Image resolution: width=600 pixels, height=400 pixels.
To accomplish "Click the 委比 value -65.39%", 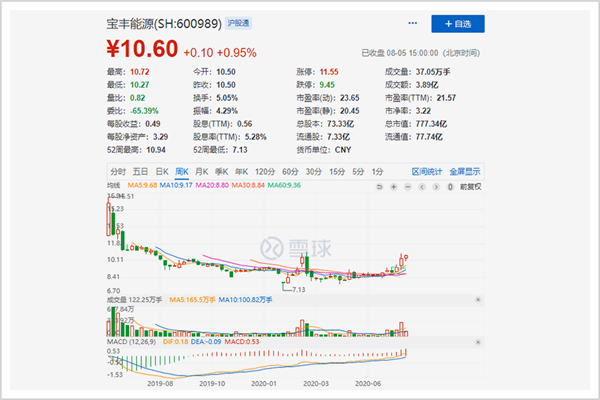I will 144,111.
